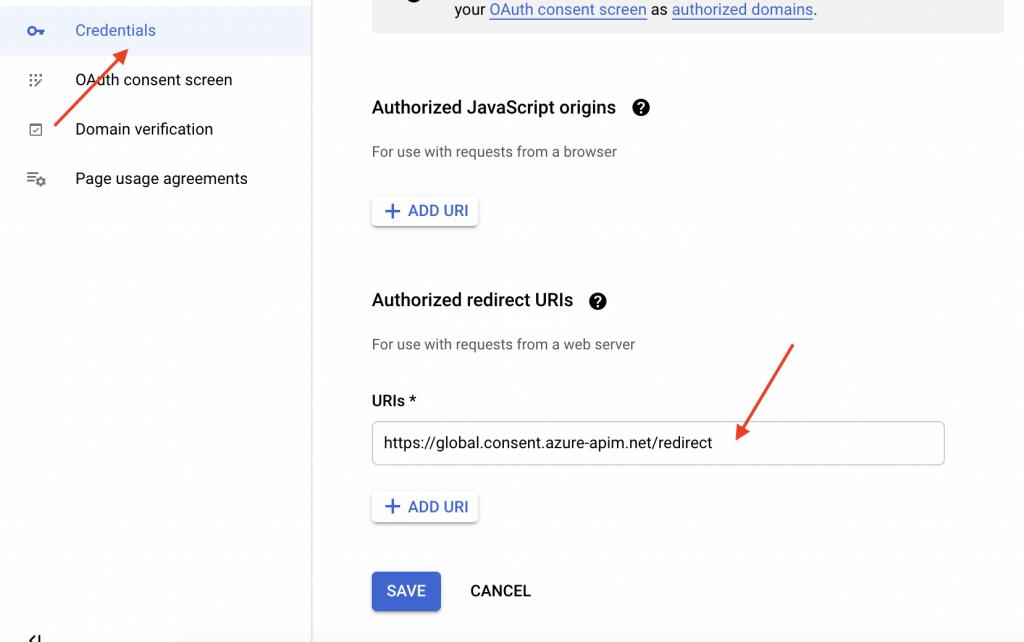Add URI to Authorized JavaScript origins
The height and width of the screenshot is (642, 1024).
point(425,211)
